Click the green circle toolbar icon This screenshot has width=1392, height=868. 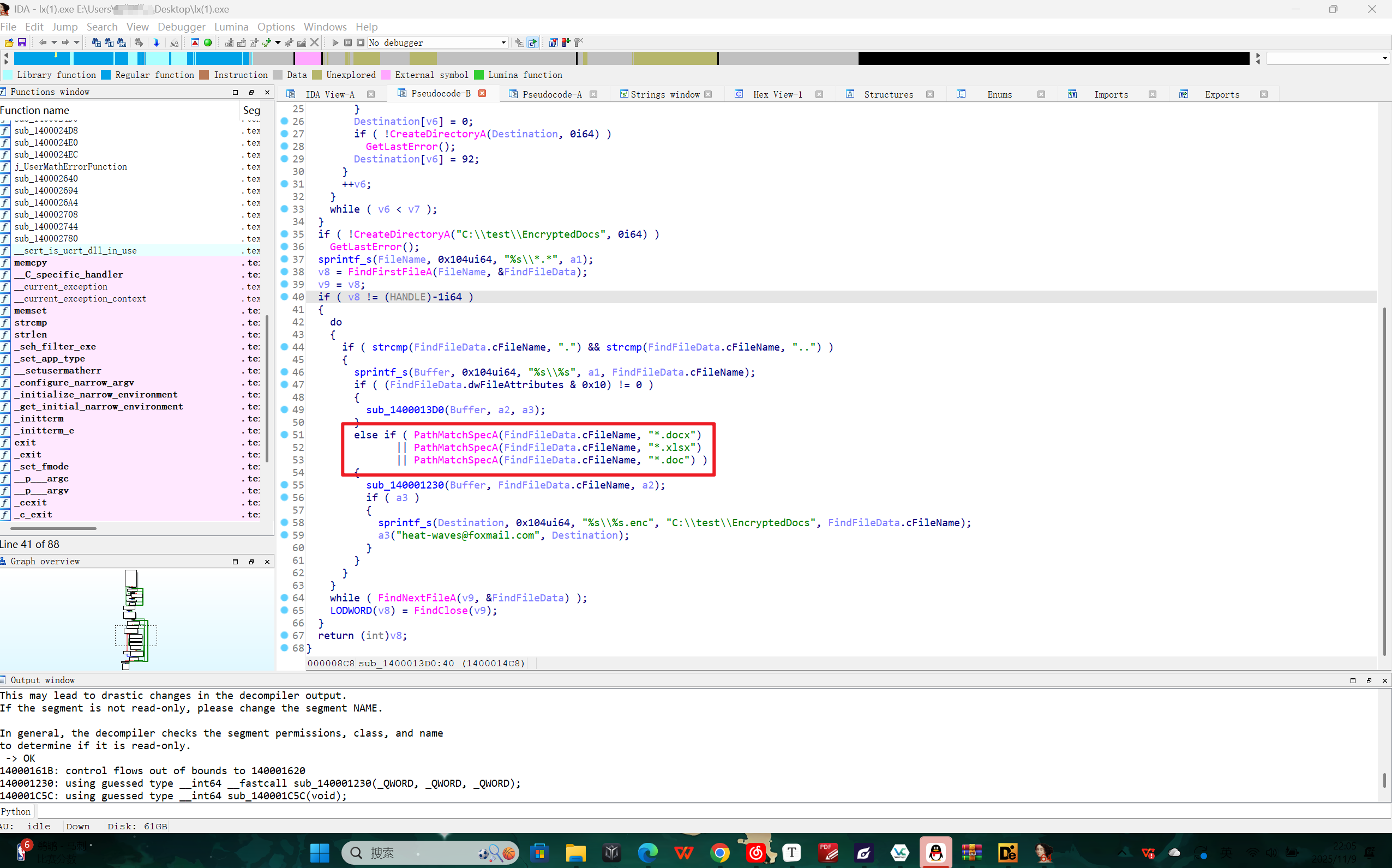208,43
